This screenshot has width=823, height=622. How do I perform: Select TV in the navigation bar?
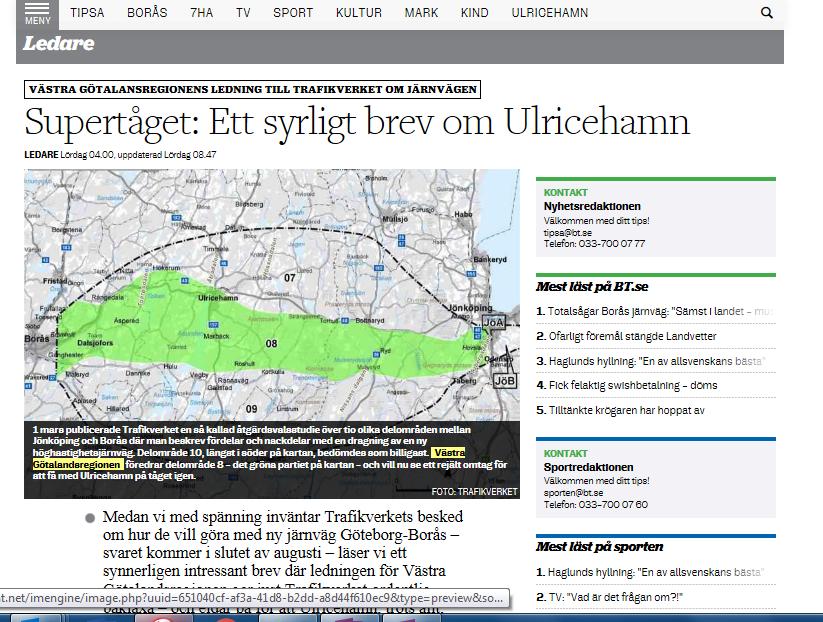point(243,13)
